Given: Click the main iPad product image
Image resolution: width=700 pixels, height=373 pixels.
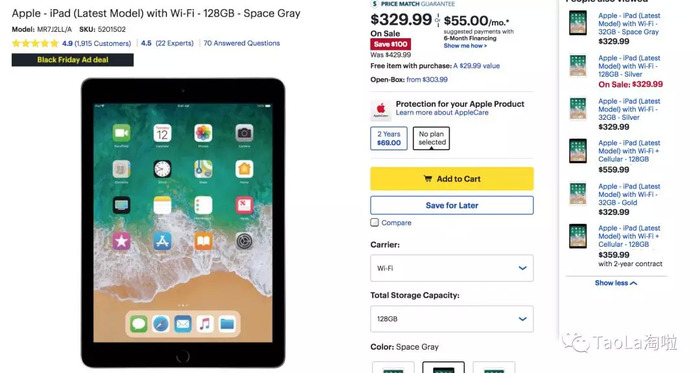Looking at the screenshot, I should [x=183, y=223].
